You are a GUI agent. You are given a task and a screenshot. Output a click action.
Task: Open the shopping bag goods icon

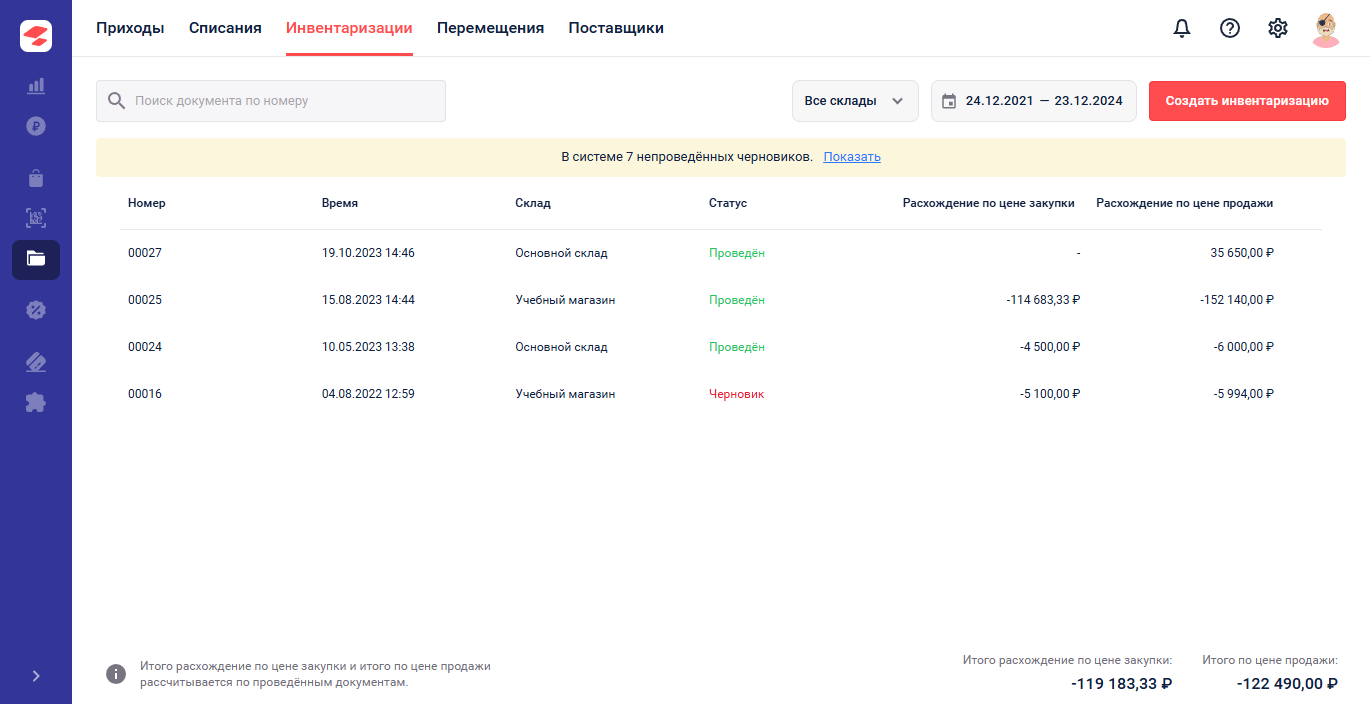pos(36,178)
